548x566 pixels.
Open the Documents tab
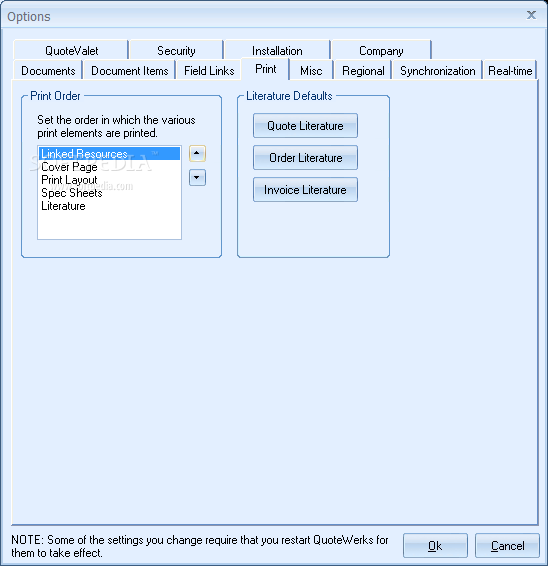(x=48, y=70)
